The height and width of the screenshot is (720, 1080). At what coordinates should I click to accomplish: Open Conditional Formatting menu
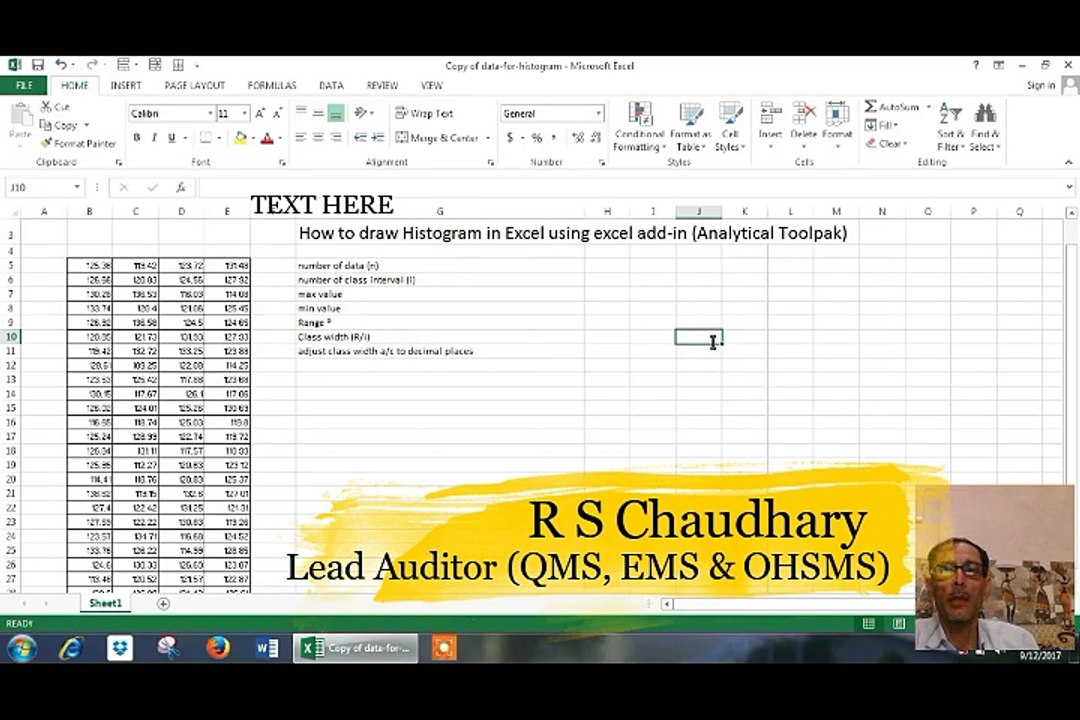639,127
